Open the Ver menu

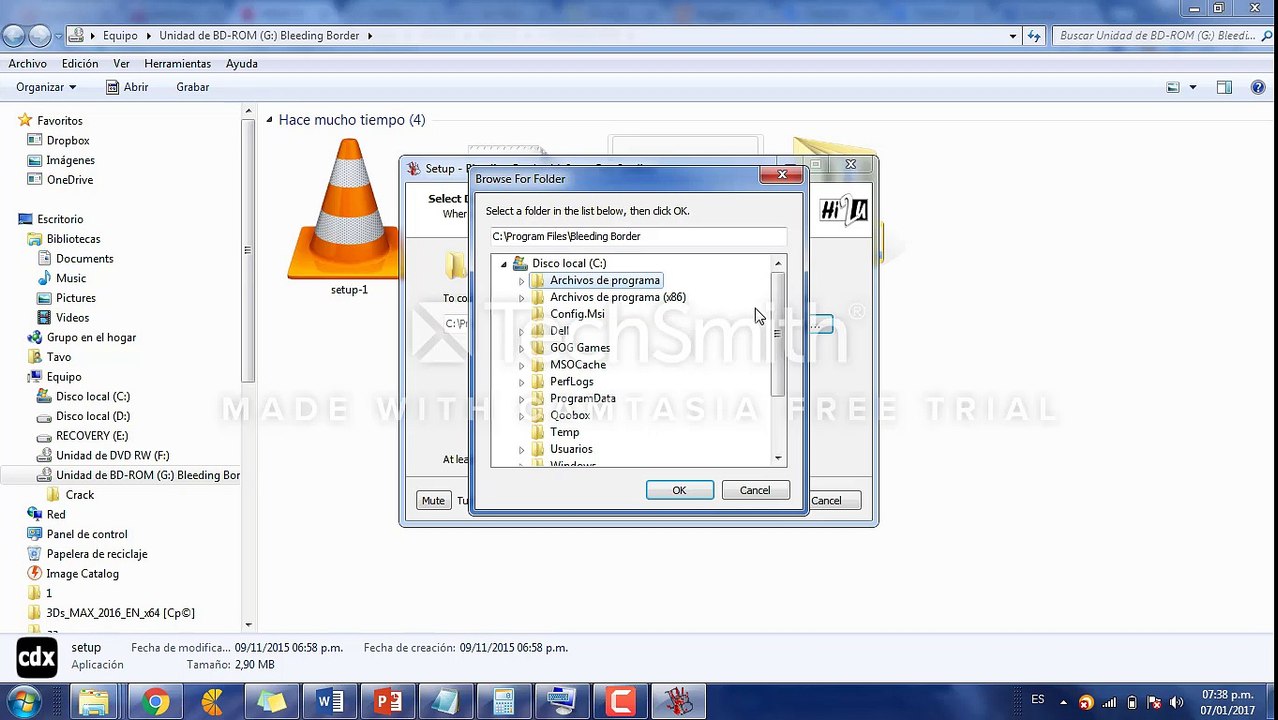pyautogui.click(x=121, y=63)
